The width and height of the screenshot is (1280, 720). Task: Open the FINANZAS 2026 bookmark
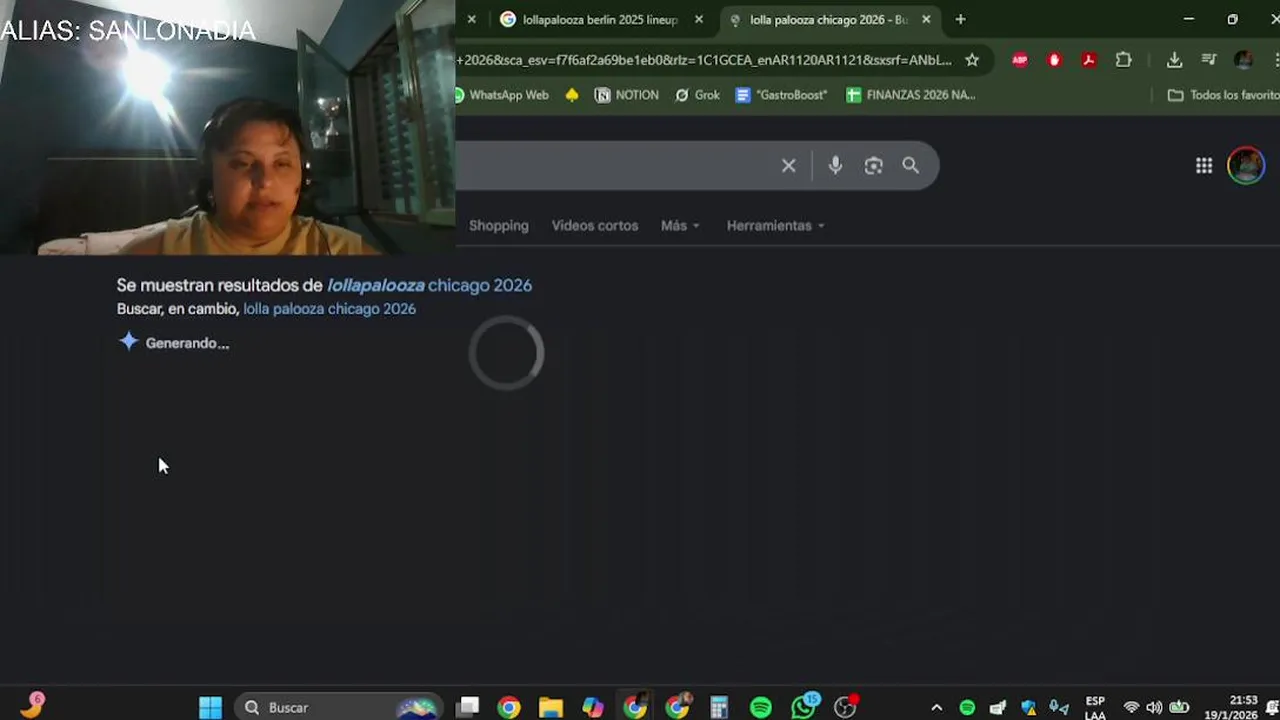[x=910, y=95]
